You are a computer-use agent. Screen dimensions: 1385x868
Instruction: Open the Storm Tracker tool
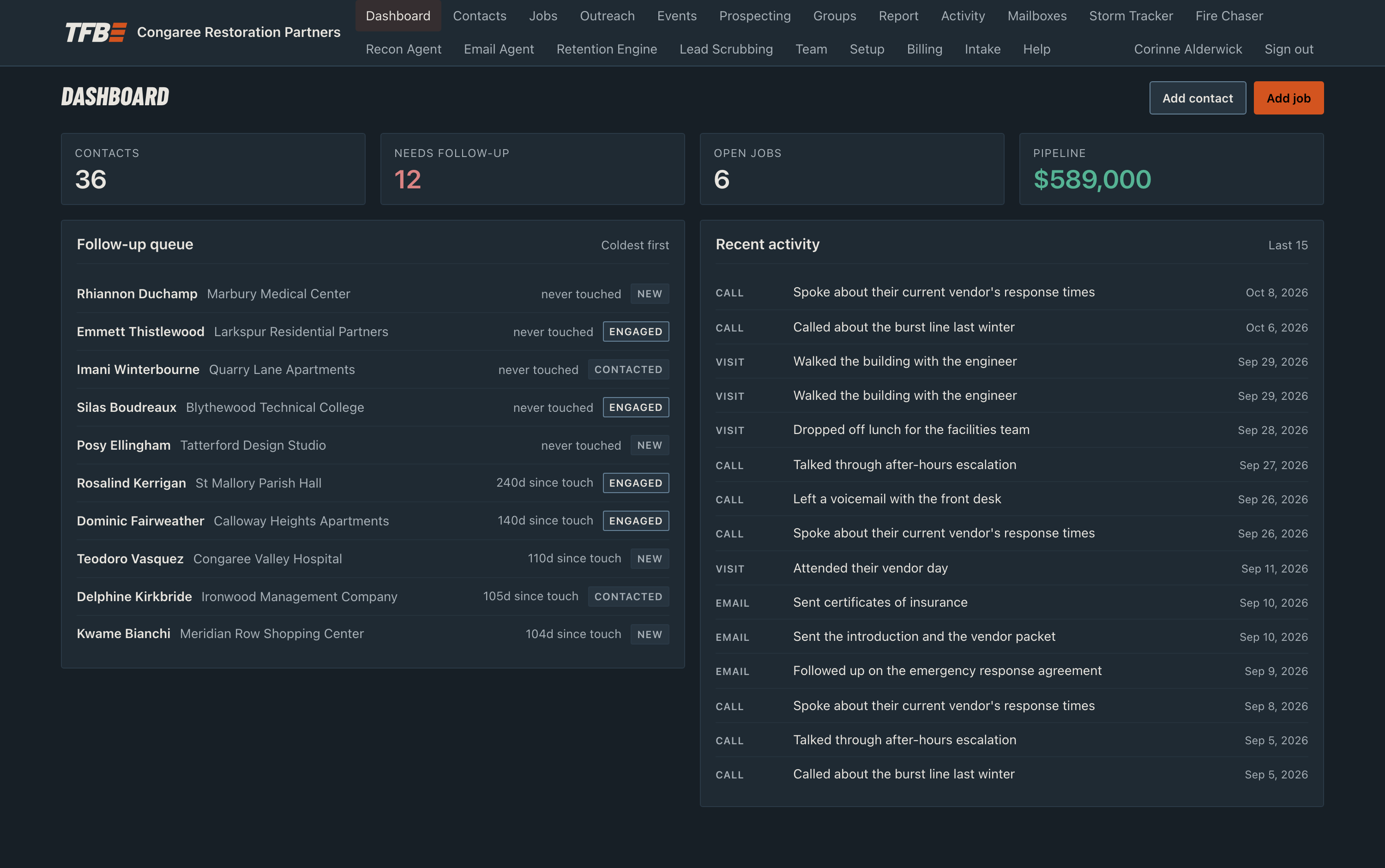1131,16
